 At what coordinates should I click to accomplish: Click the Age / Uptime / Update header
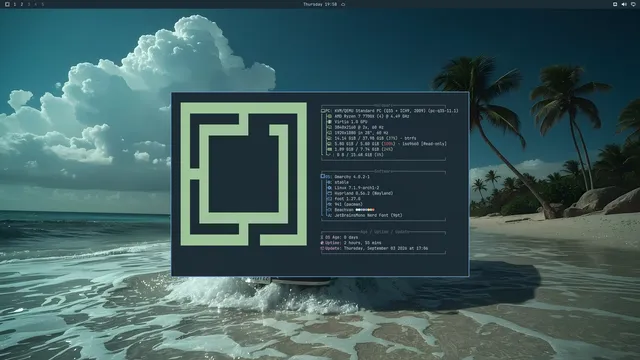coord(385,232)
